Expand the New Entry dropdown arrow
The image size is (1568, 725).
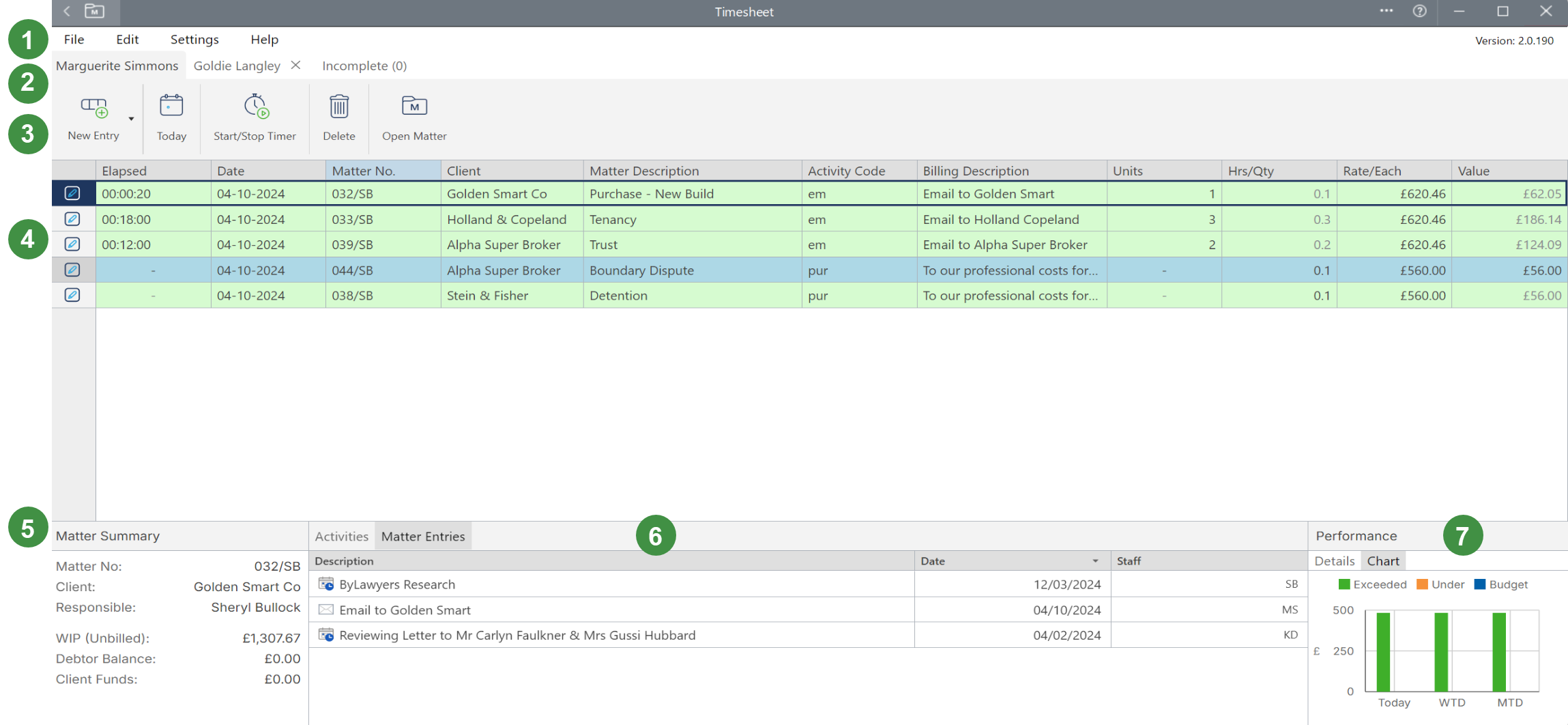coord(132,119)
